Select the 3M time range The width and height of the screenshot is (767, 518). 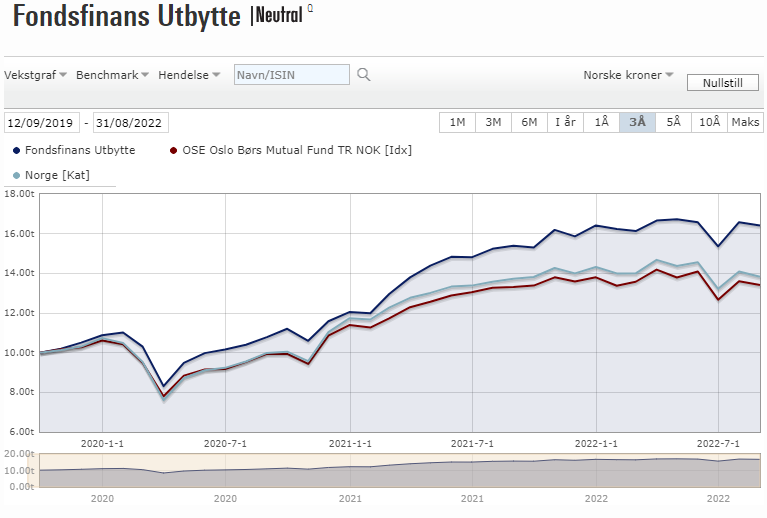tap(493, 122)
